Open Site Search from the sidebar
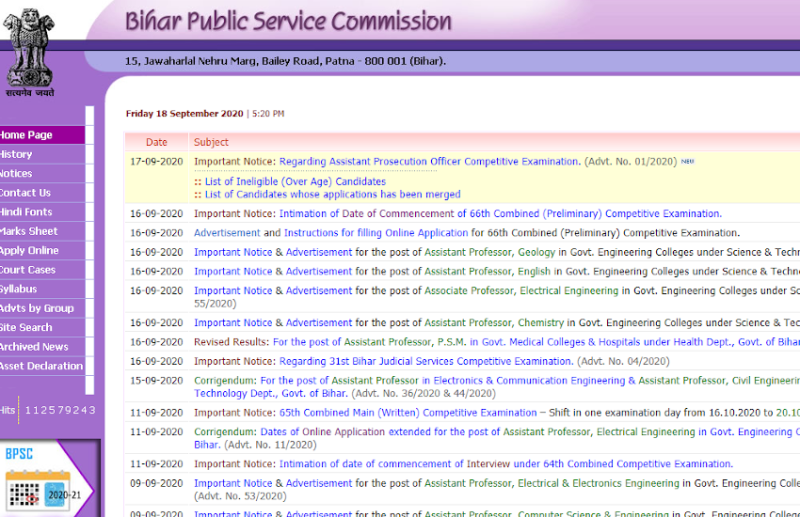800x517 pixels. coord(27,328)
